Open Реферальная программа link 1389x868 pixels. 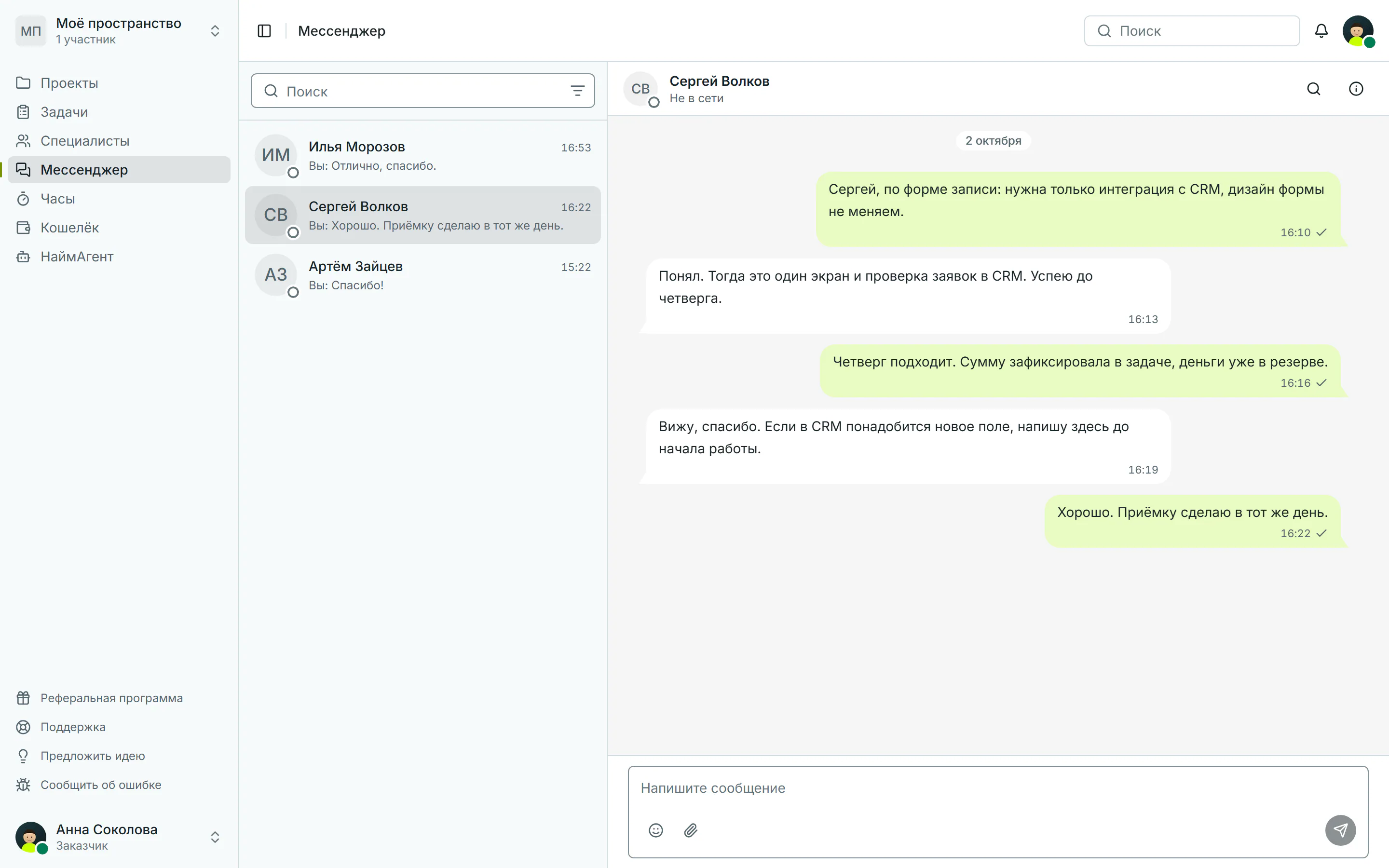click(111, 698)
